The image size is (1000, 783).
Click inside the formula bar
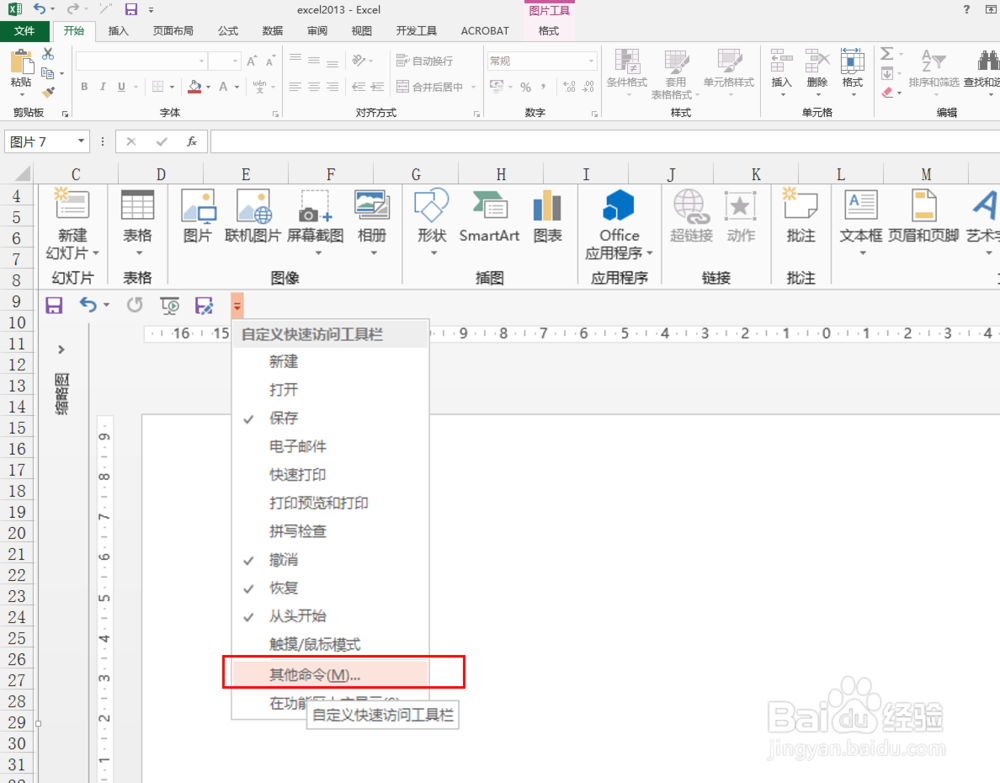pyautogui.click(x=605, y=142)
